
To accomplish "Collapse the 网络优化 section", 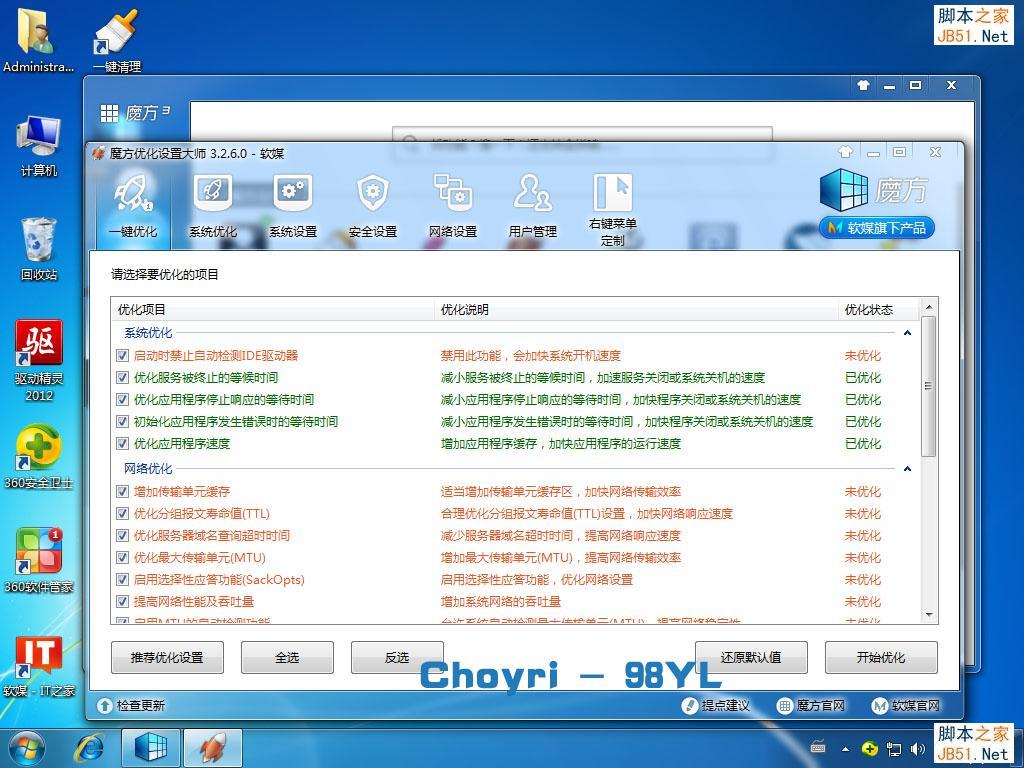I will 908,469.
